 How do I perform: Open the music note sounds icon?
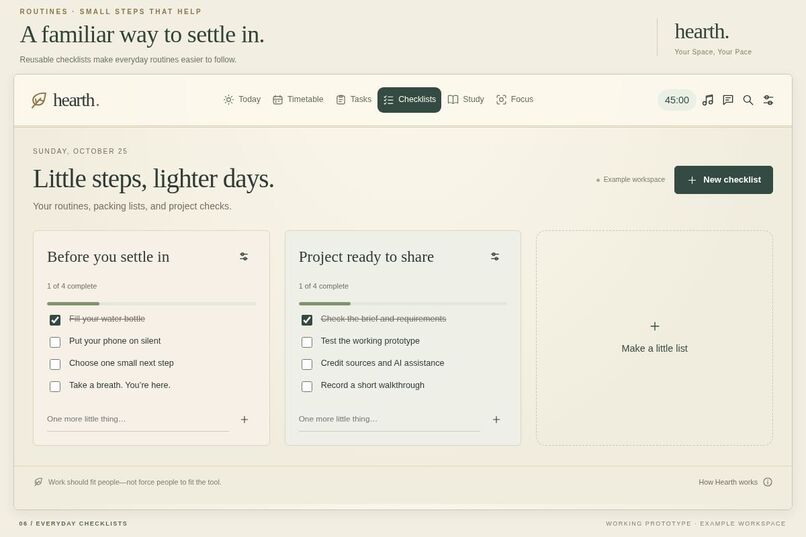pyautogui.click(x=708, y=100)
